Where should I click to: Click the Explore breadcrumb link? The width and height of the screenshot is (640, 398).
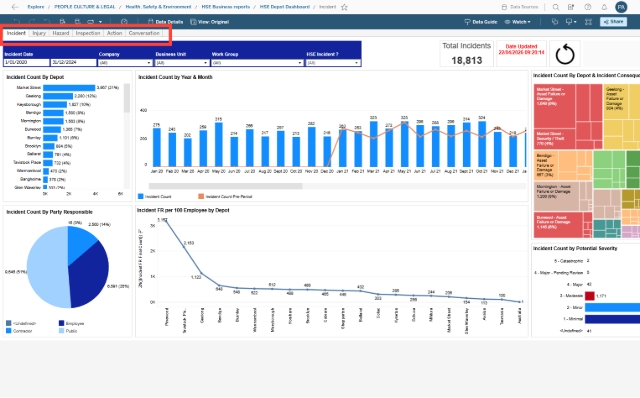pyautogui.click(x=36, y=7)
